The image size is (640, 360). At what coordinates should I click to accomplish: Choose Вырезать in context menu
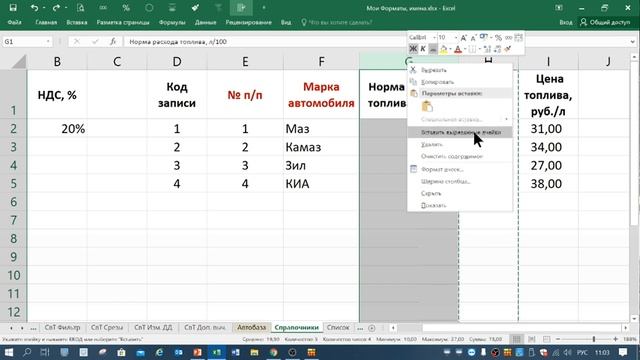click(x=433, y=70)
